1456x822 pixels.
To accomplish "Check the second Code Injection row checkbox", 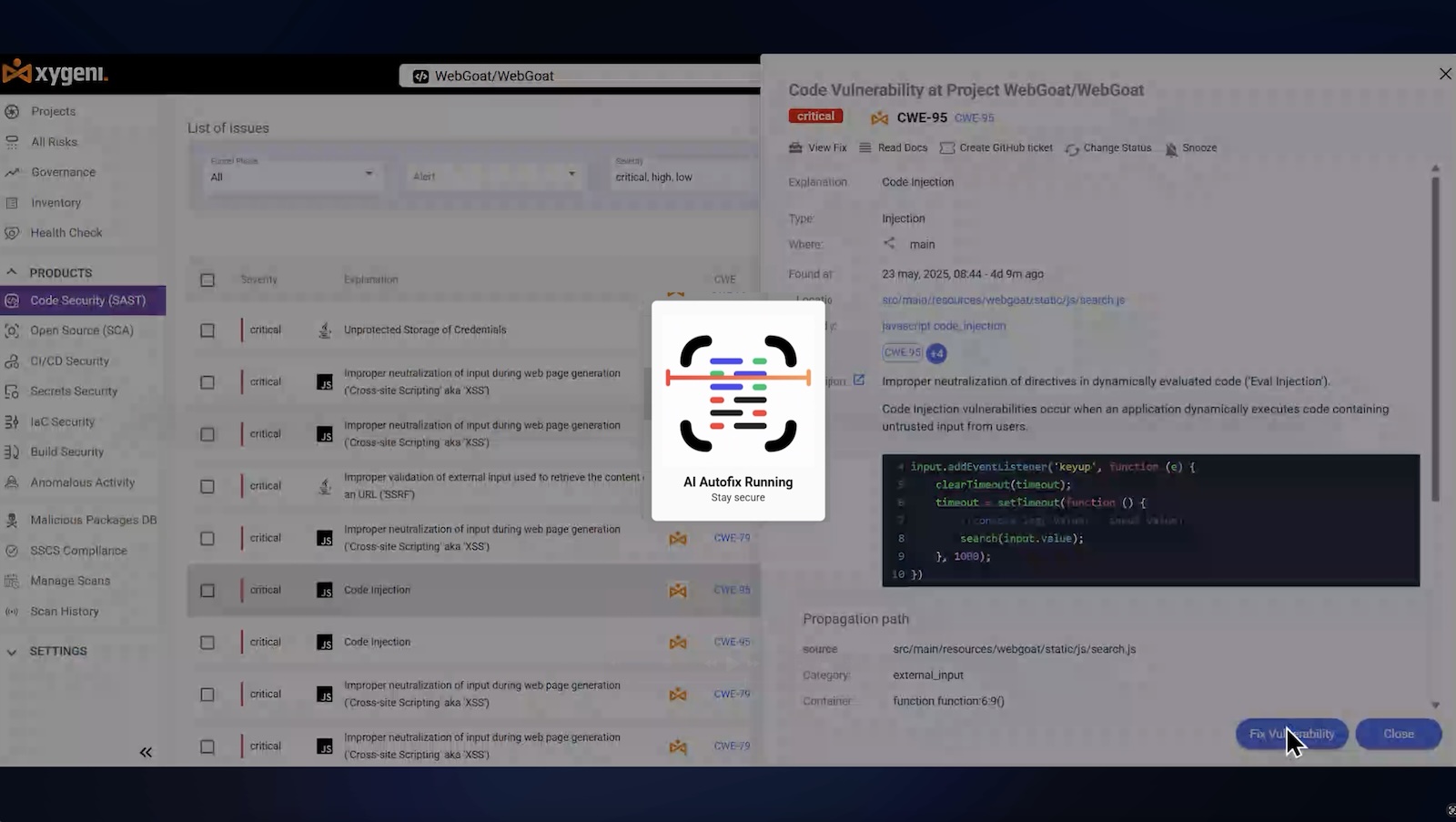I will click(x=207, y=643).
